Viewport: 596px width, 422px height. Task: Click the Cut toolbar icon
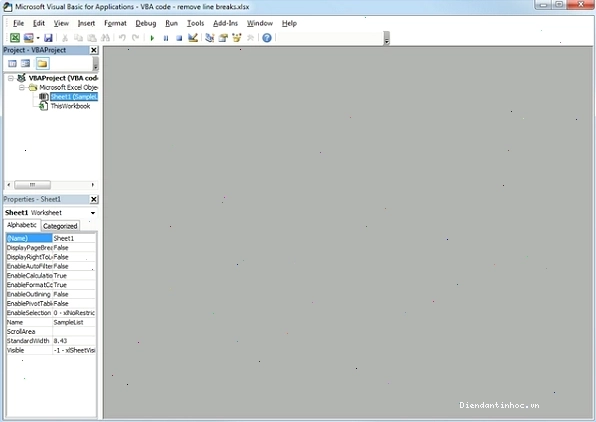pos(65,38)
